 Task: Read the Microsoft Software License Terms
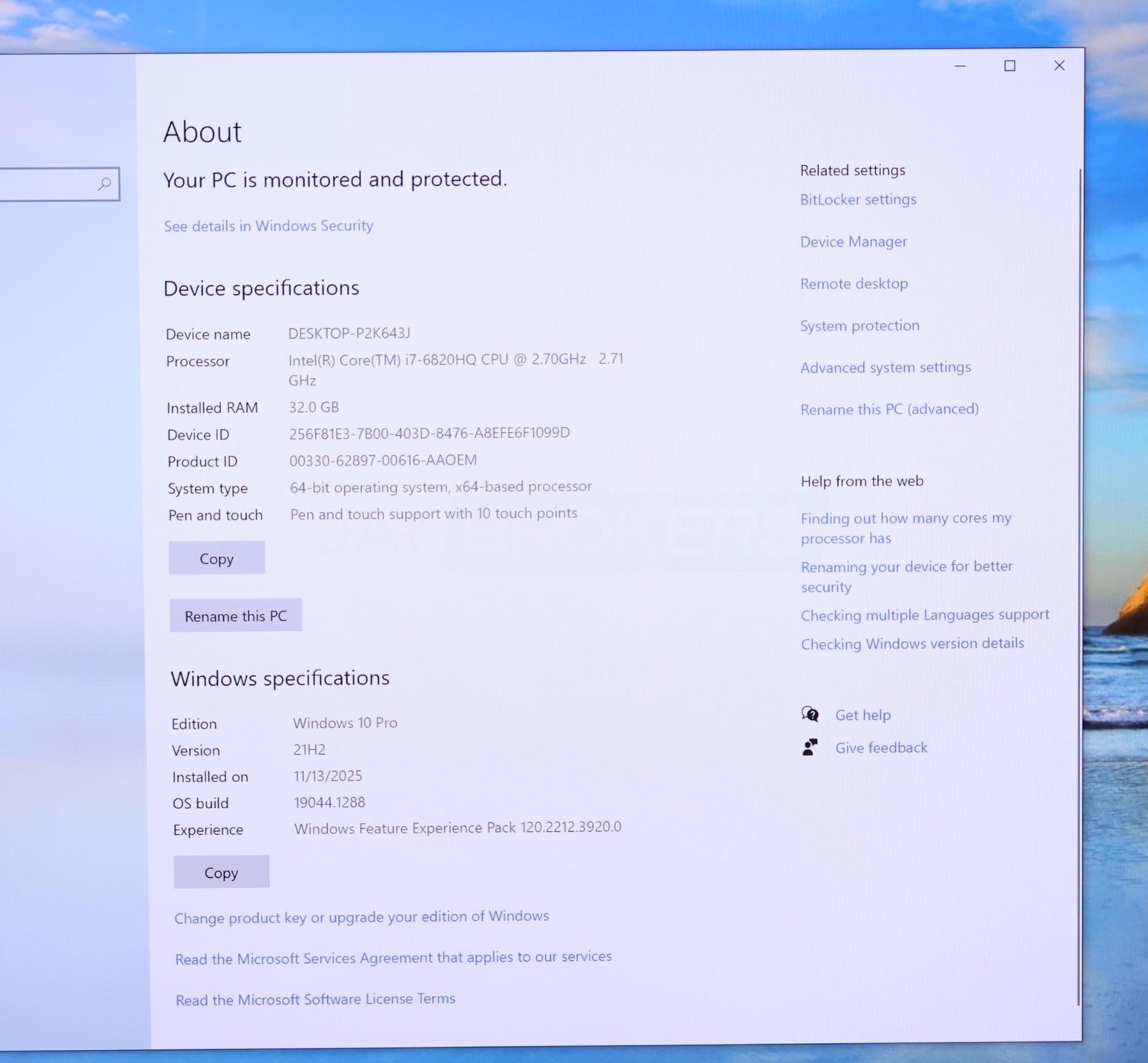(x=316, y=999)
